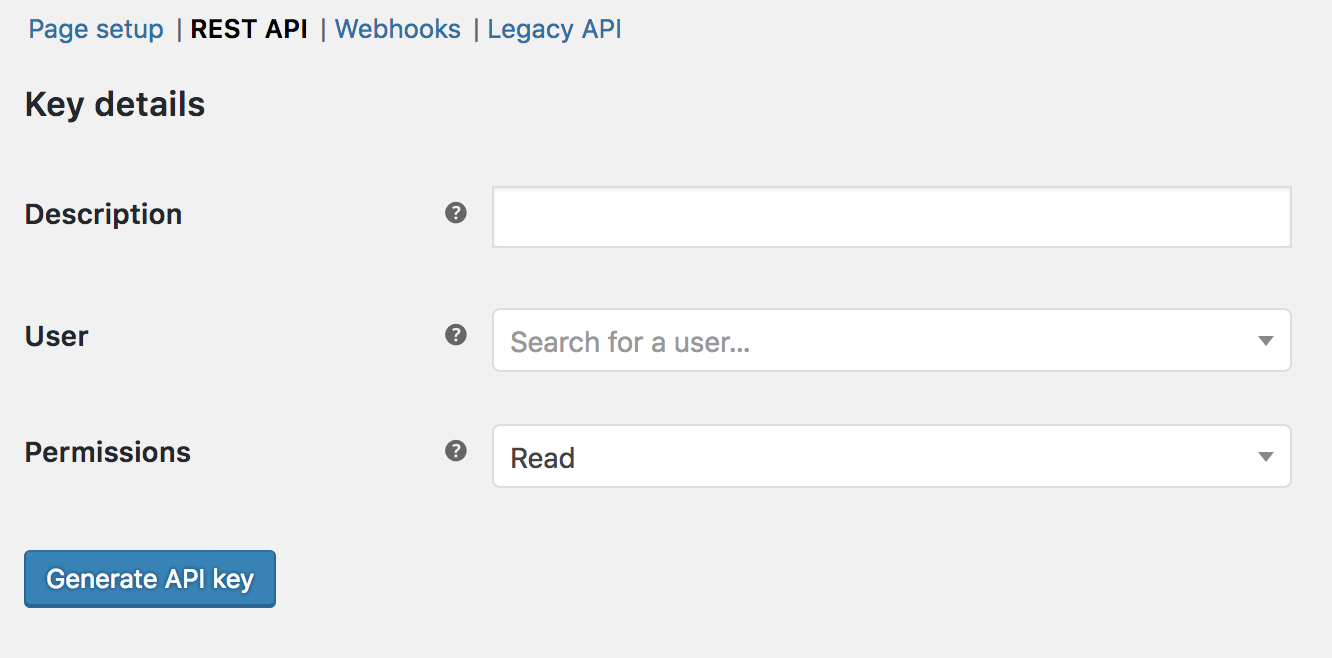
Task: Click the Description field label
Action: (103, 214)
